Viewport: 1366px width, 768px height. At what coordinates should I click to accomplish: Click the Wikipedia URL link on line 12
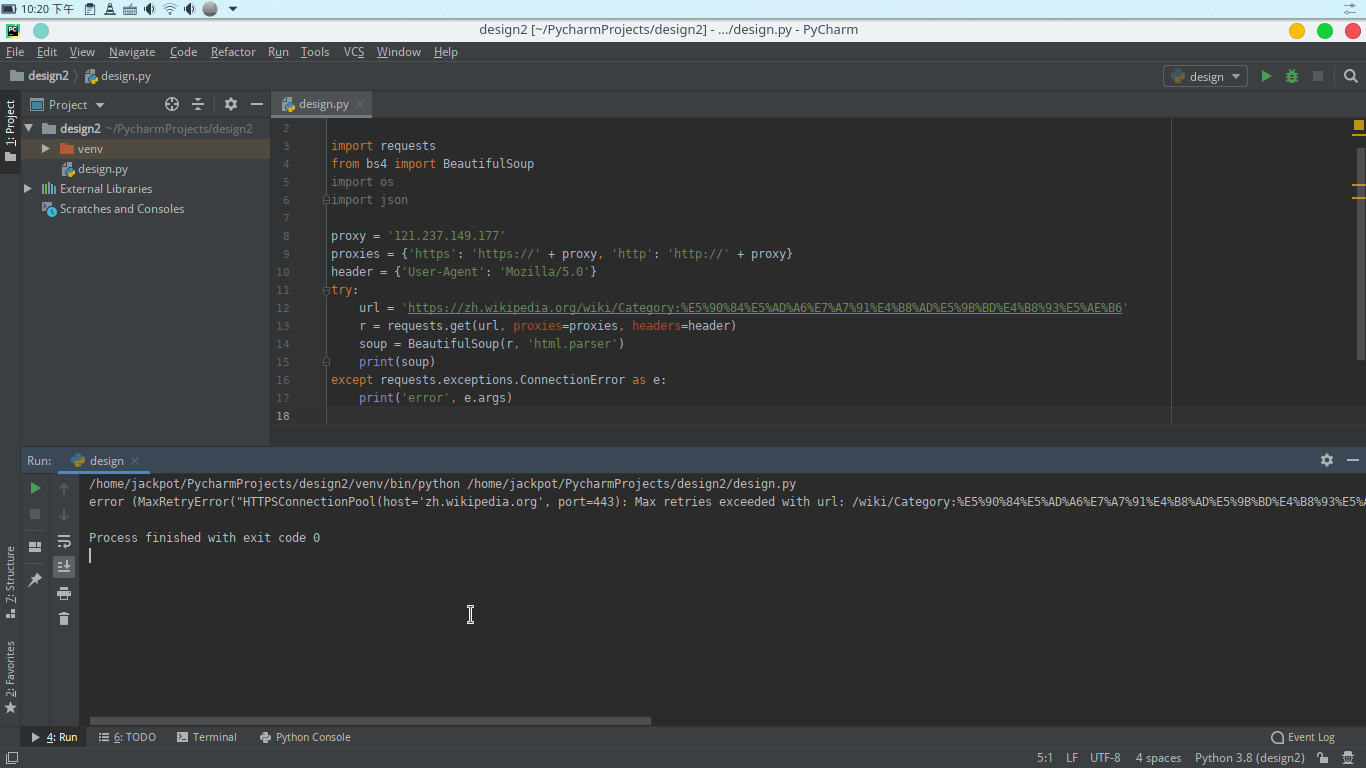point(765,308)
